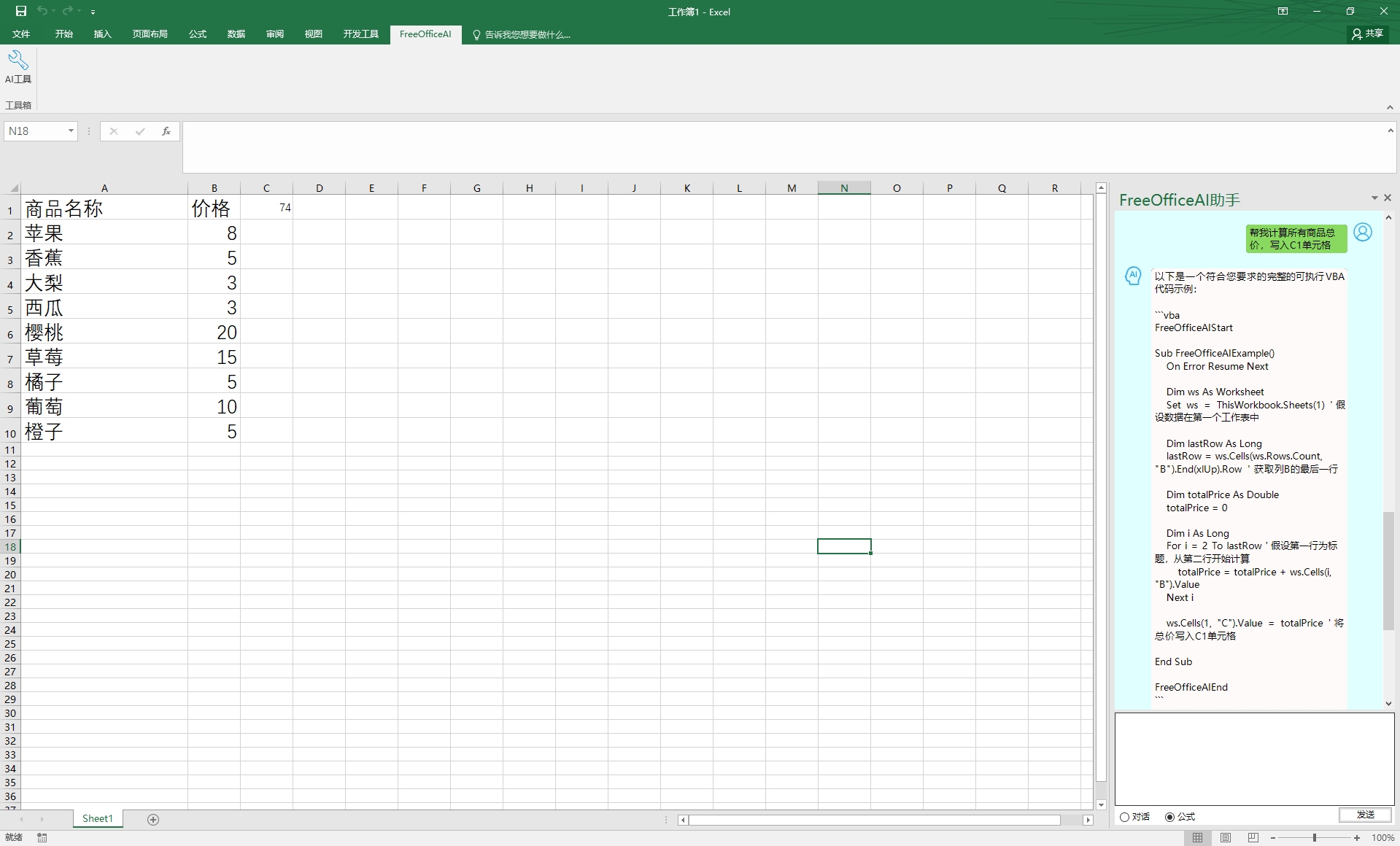Click the AI assistant message input box
This screenshot has width=1400, height=846.
click(1253, 758)
